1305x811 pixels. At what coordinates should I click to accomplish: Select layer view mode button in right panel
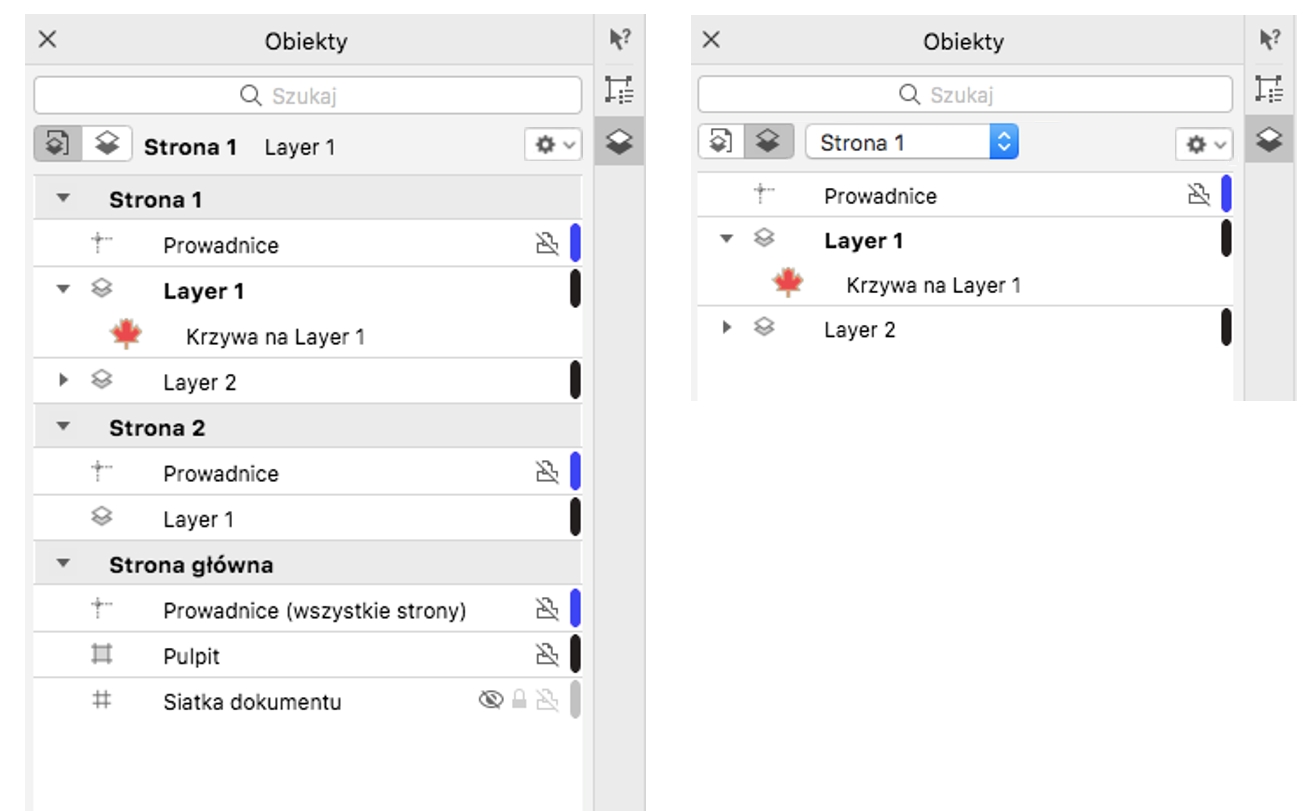768,143
